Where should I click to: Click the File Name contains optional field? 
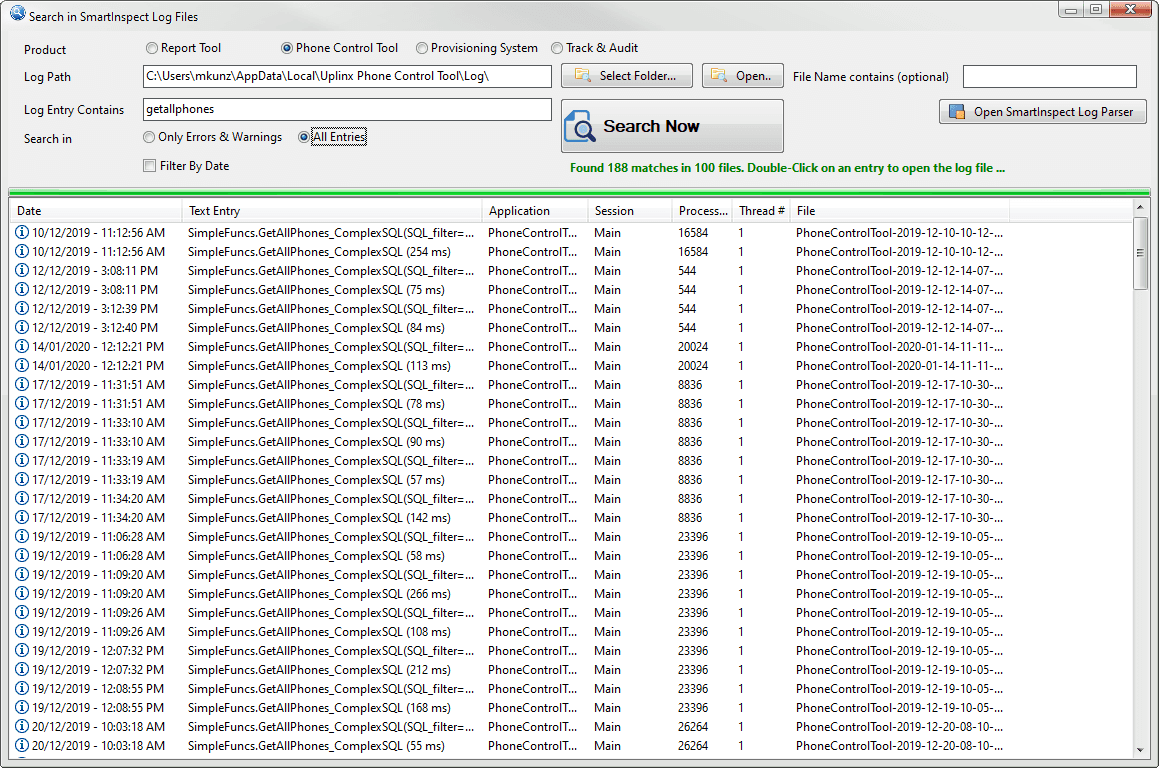pos(1049,76)
